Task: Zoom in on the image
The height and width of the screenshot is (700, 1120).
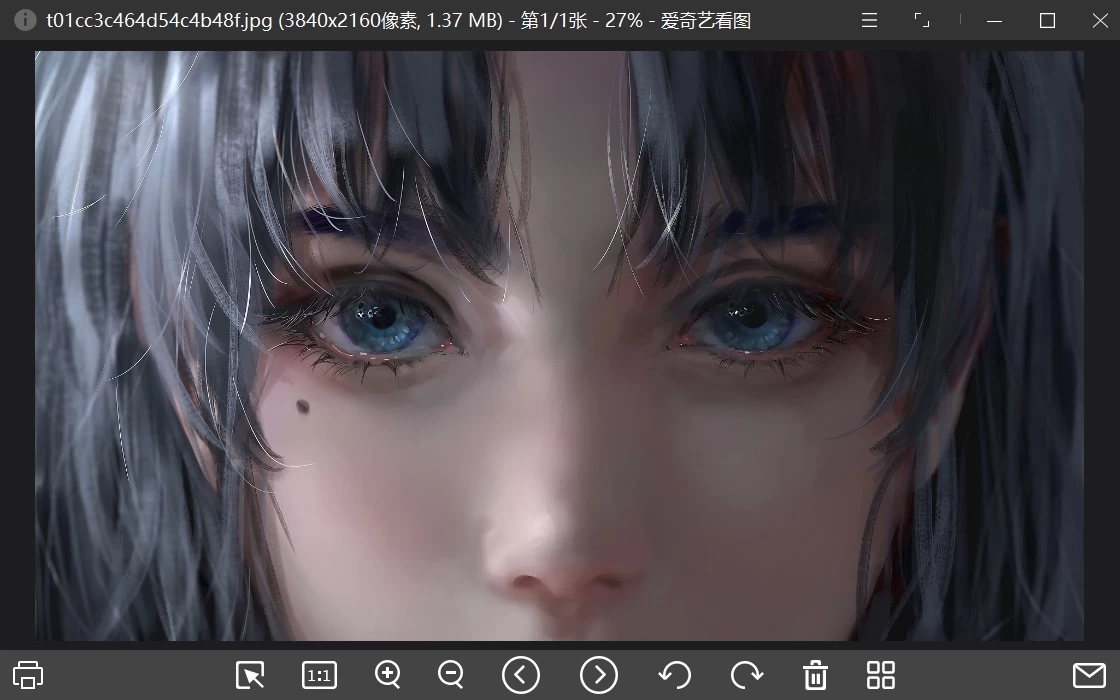Action: 387,674
